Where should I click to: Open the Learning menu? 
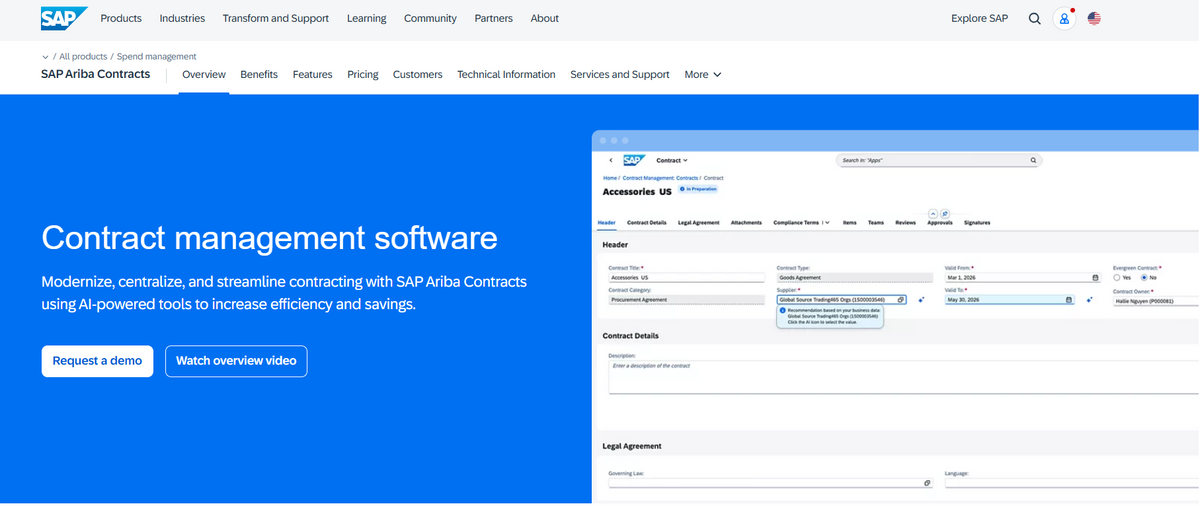coord(367,18)
